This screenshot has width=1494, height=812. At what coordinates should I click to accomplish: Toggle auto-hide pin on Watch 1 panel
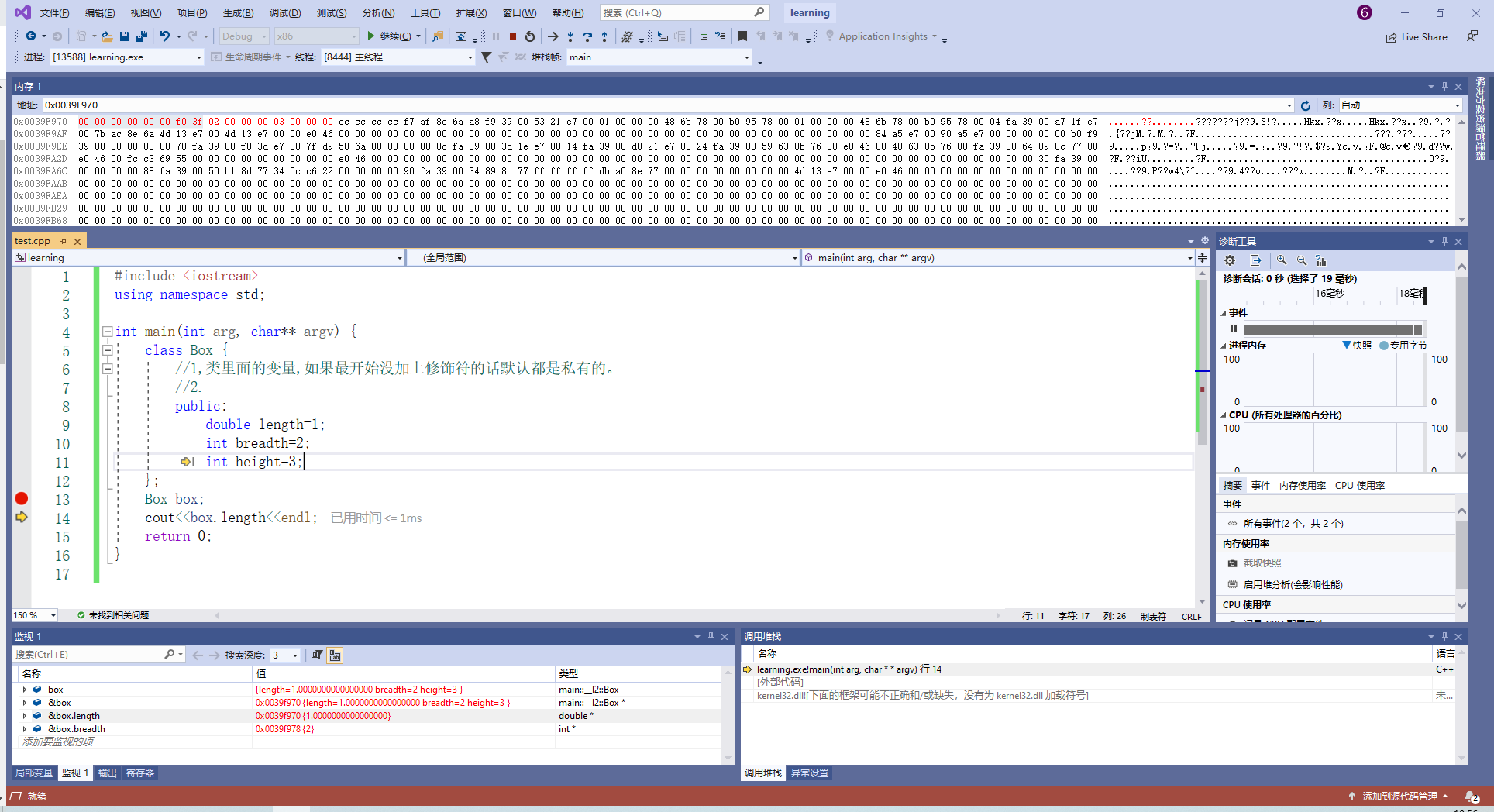click(x=711, y=636)
